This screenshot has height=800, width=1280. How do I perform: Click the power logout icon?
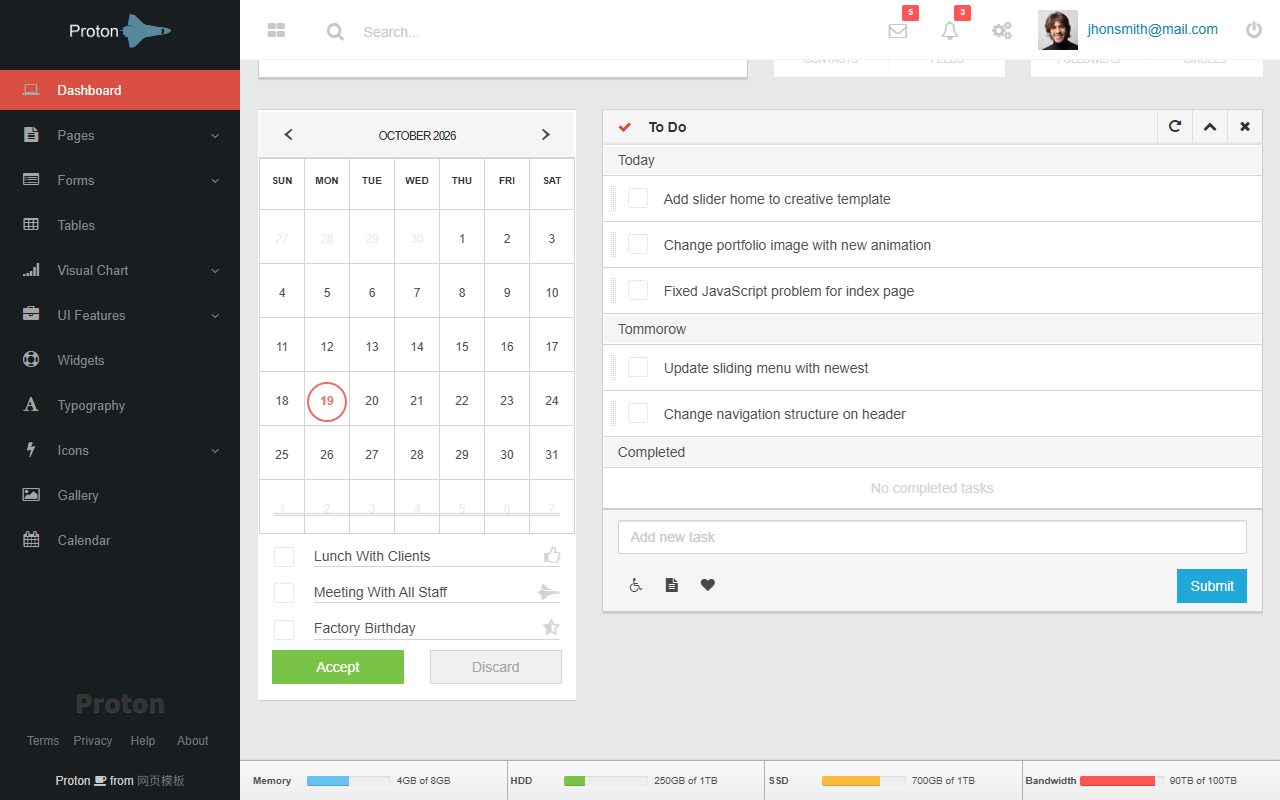point(1254,30)
